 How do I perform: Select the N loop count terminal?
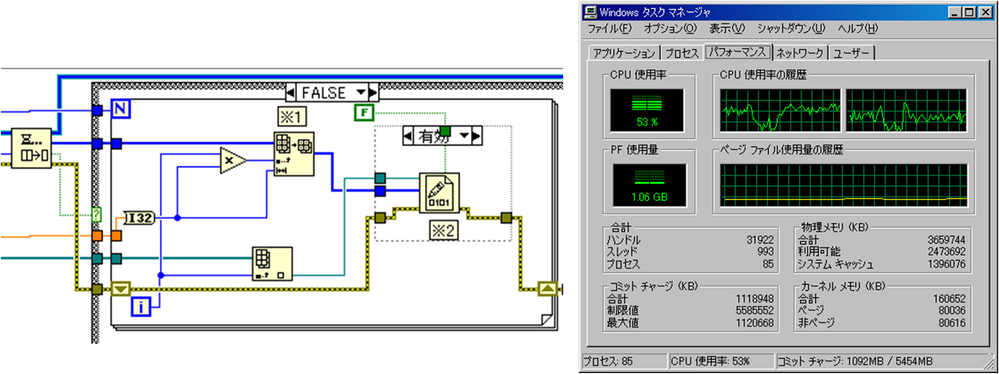pos(120,110)
